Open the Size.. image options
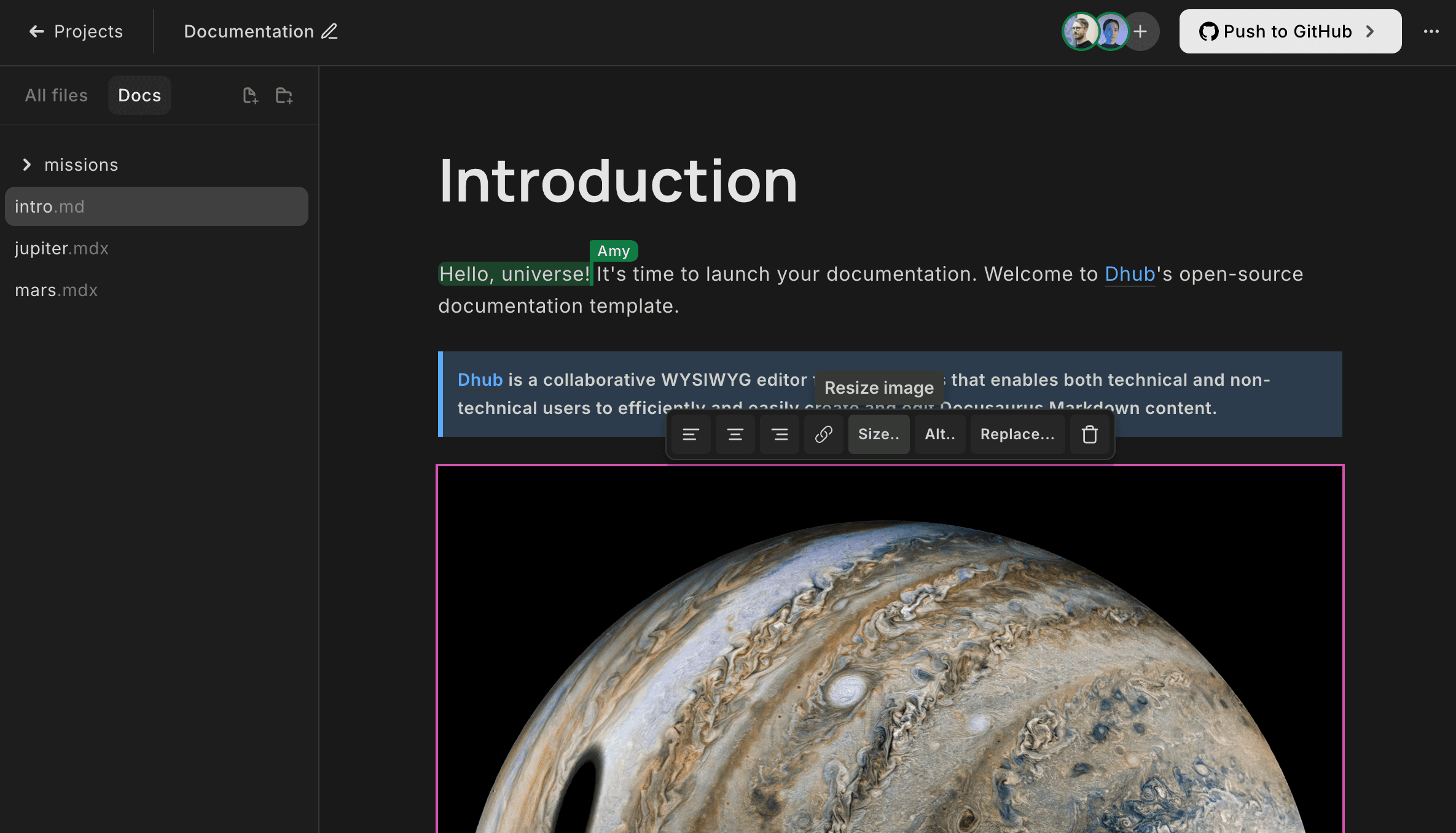This screenshot has width=1456, height=833. pos(879,434)
